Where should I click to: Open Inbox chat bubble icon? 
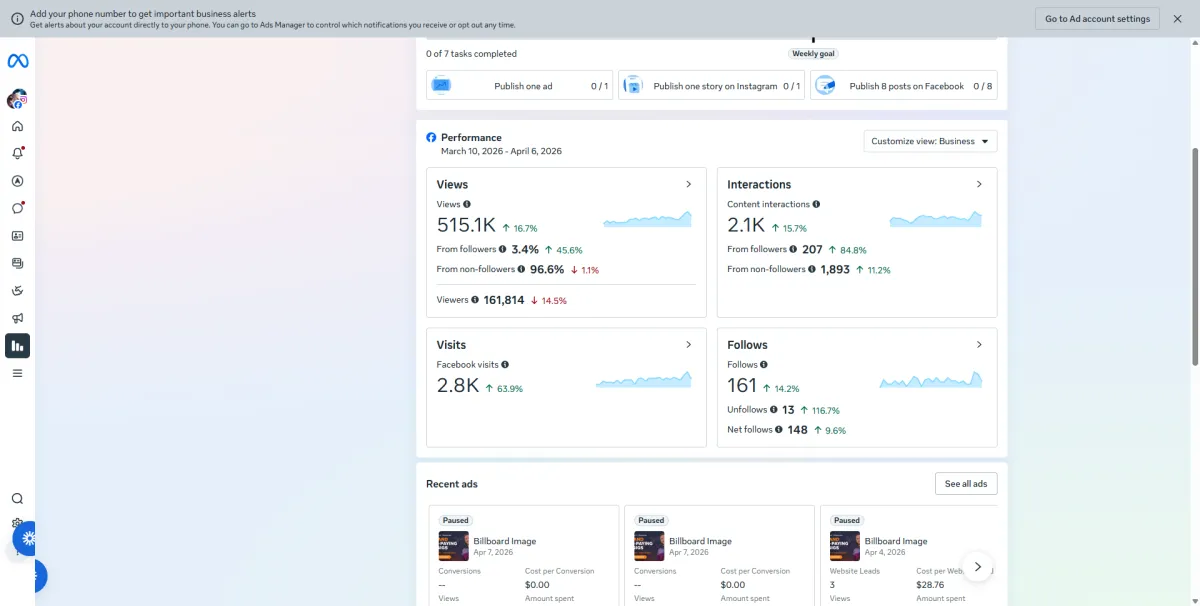pos(17,209)
